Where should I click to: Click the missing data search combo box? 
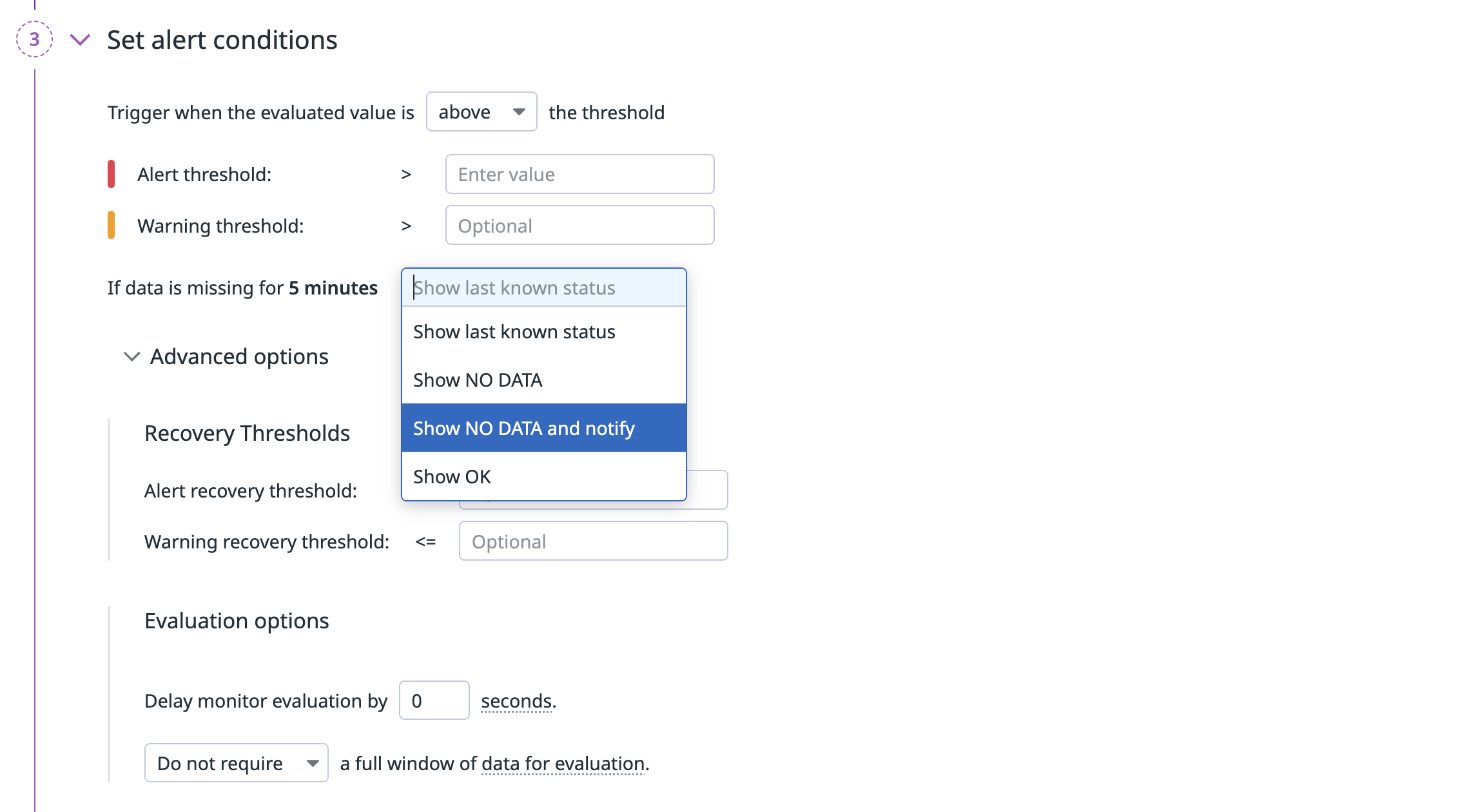pos(543,287)
